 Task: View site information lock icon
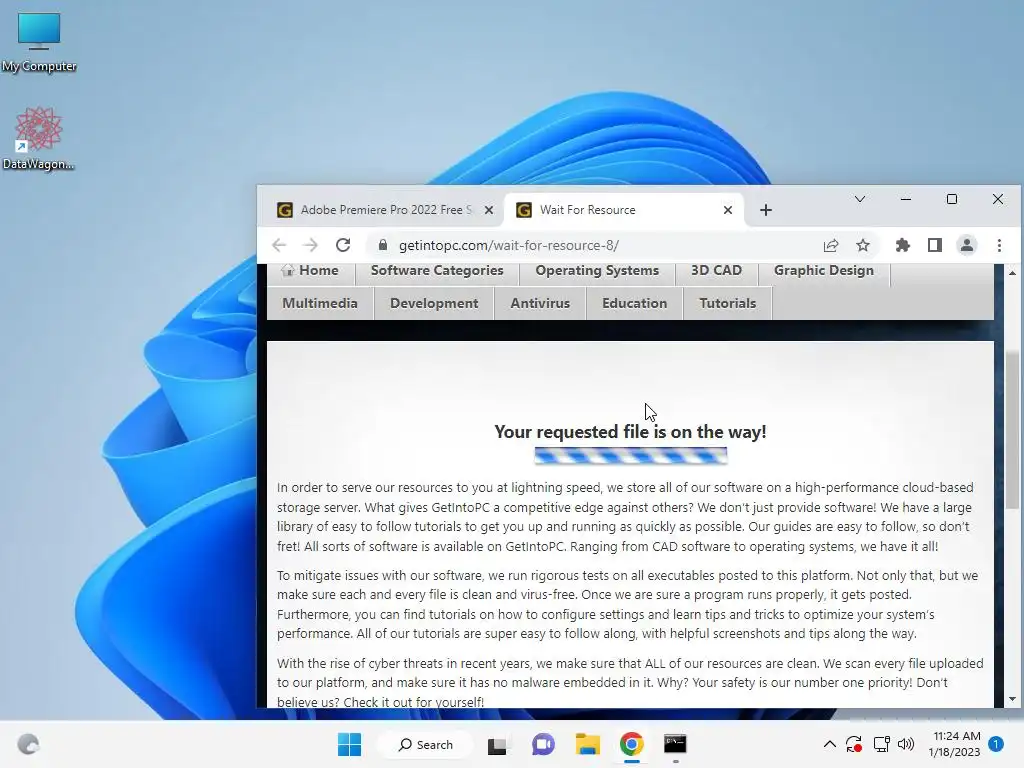[x=383, y=245]
